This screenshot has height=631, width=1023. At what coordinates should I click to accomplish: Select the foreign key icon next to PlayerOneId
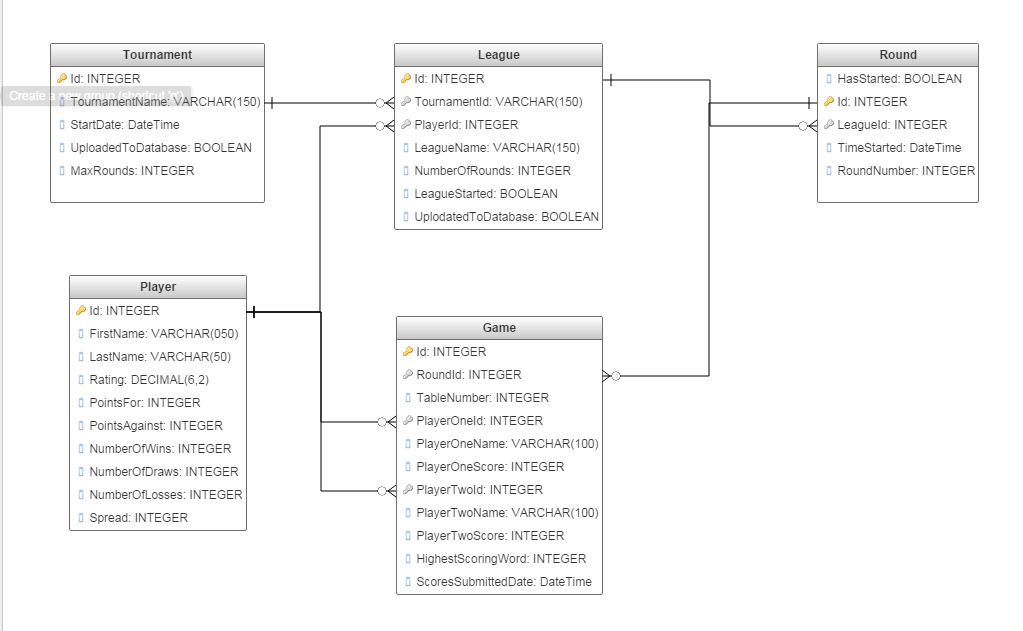pyautogui.click(x=410, y=420)
